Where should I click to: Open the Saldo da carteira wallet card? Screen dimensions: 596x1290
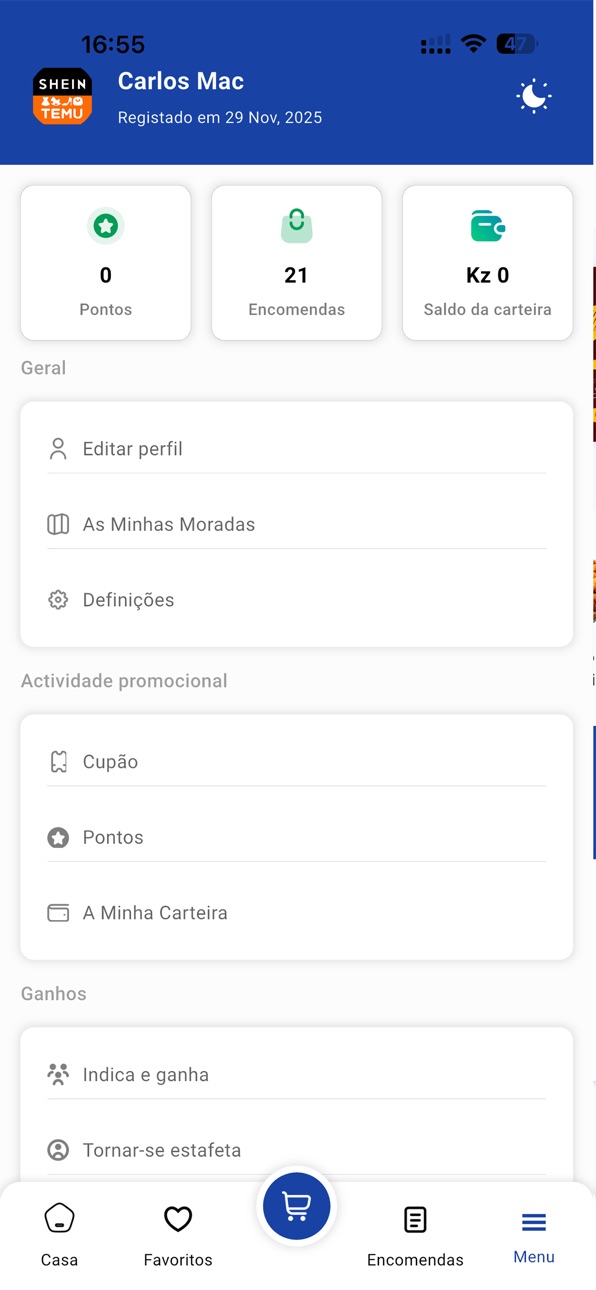[x=487, y=262]
